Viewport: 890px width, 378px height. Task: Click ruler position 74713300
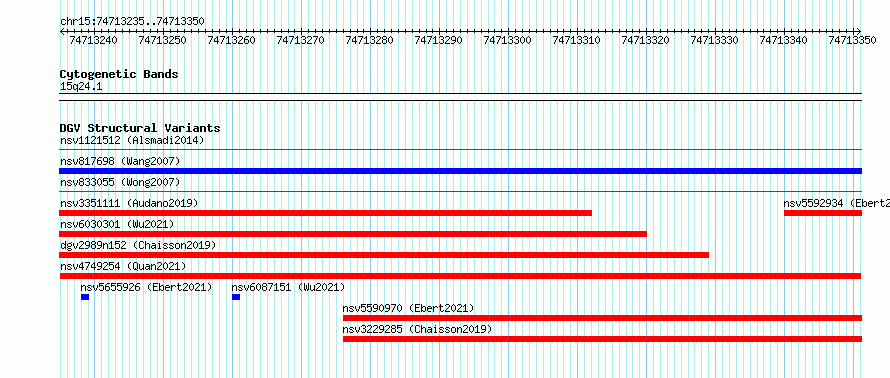(x=508, y=40)
